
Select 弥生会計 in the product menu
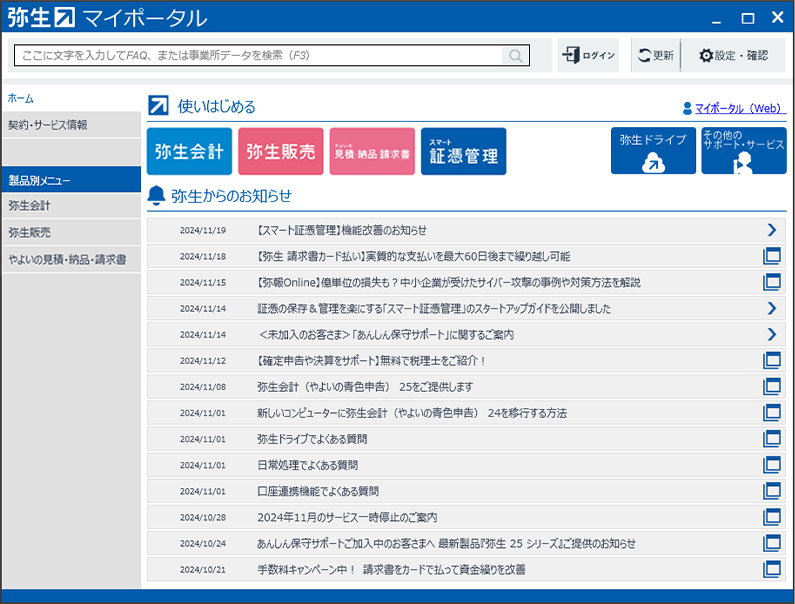(71, 205)
